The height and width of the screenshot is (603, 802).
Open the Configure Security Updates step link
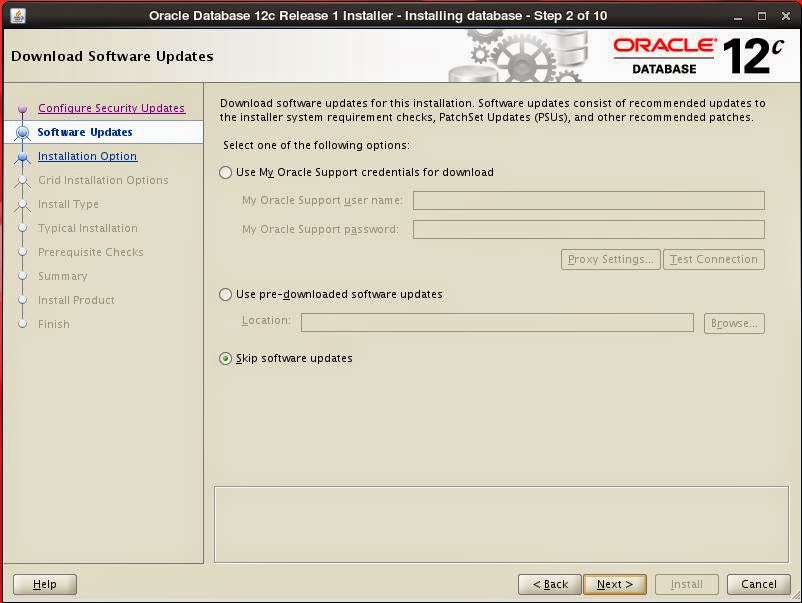point(112,108)
